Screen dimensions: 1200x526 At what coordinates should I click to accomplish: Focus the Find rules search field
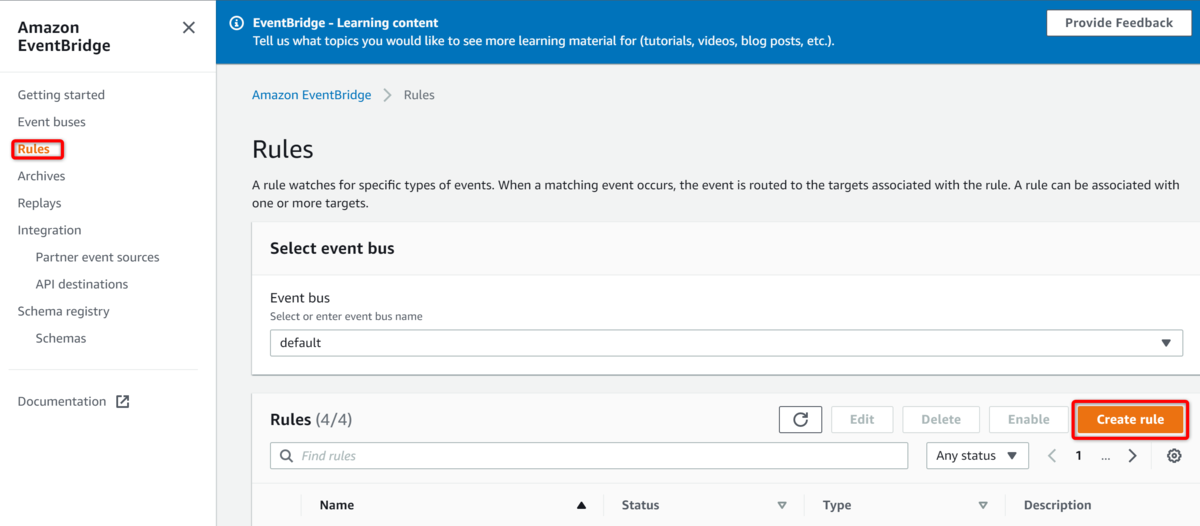(589, 456)
